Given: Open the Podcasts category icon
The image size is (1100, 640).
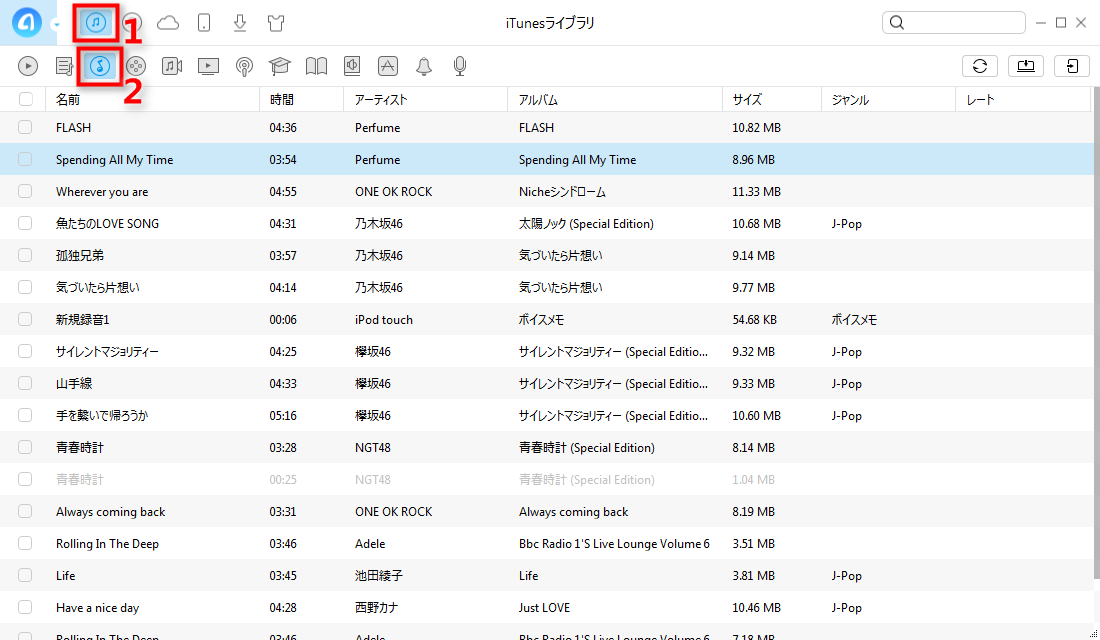Looking at the screenshot, I should coord(244,66).
